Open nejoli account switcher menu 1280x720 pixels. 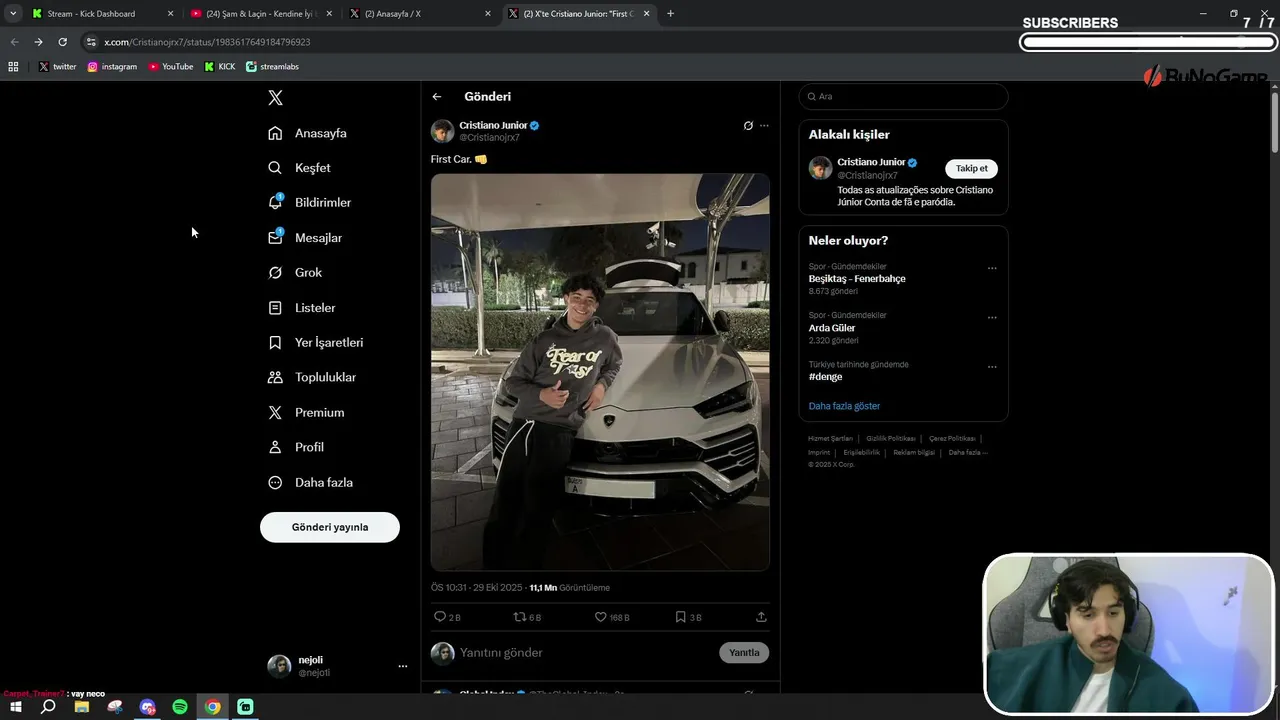coord(338,666)
